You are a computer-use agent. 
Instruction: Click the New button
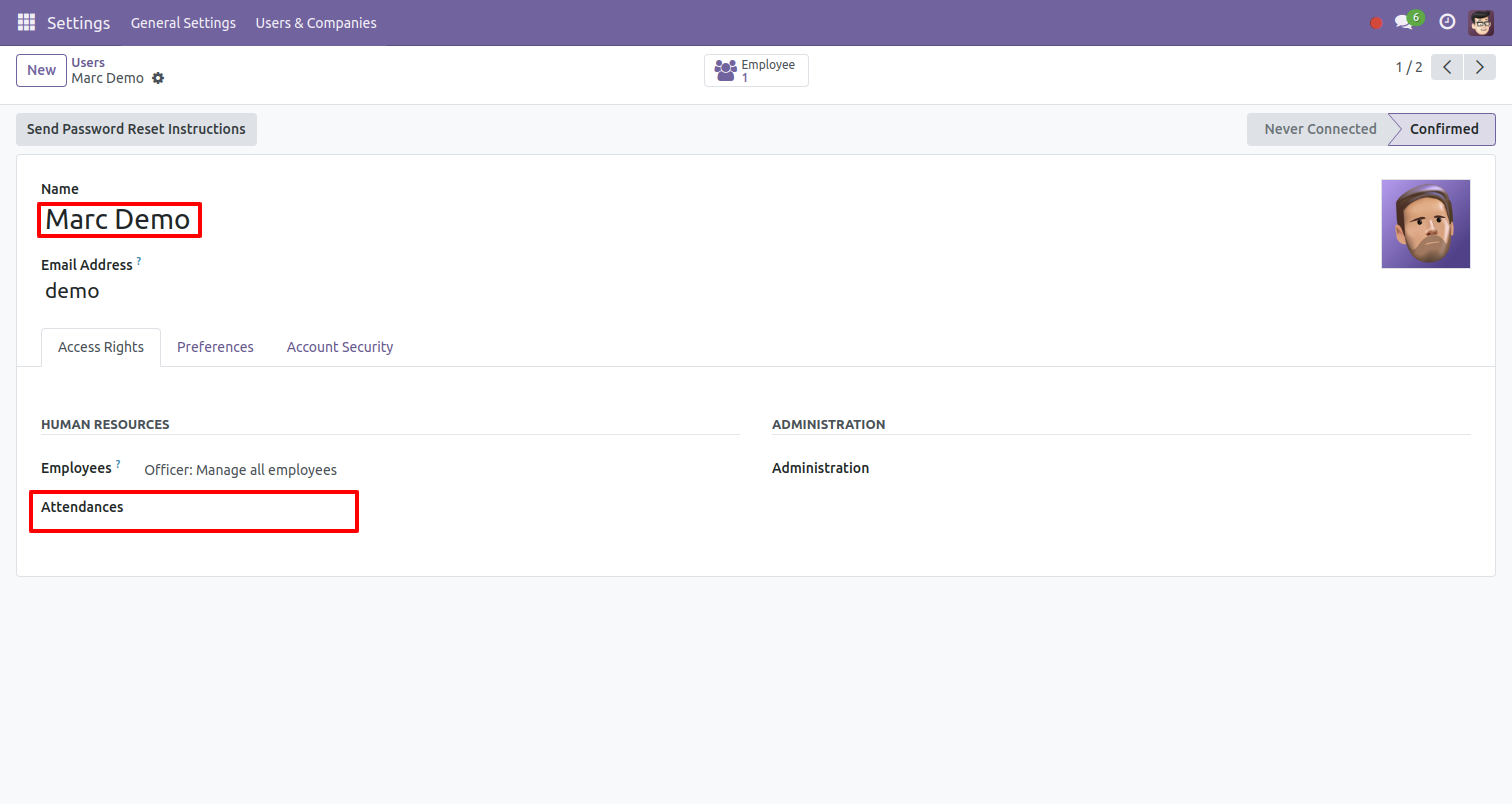click(x=42, y=70)
